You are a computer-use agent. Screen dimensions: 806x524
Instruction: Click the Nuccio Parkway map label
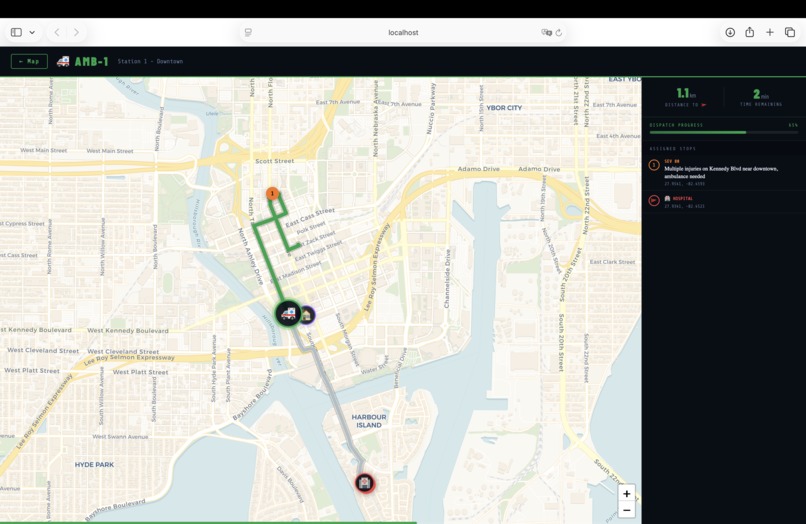click(431, 109)
